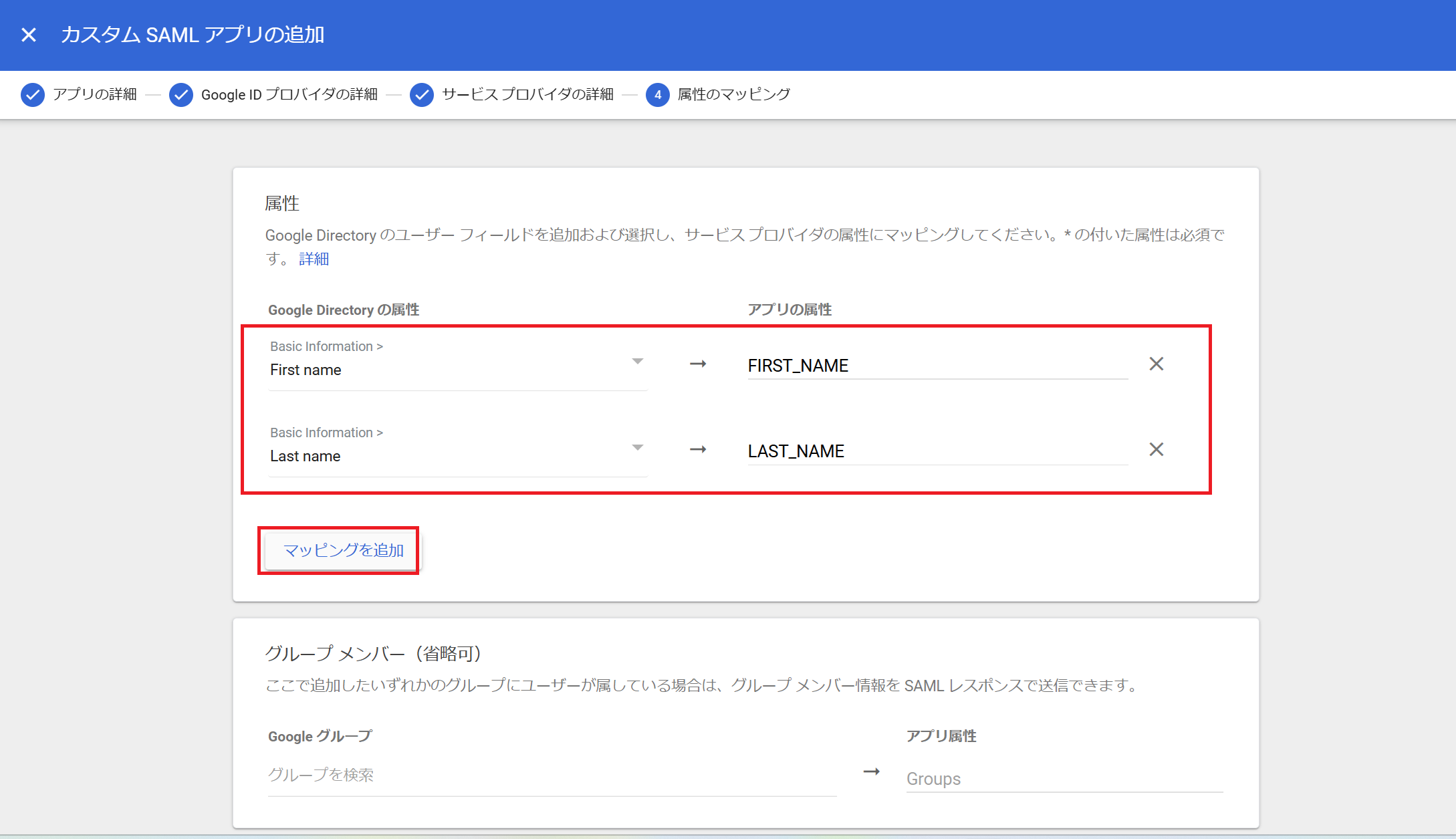
Task: Go to サービス プロバイダの詳細 step
Action: click(x=527, y=95)
